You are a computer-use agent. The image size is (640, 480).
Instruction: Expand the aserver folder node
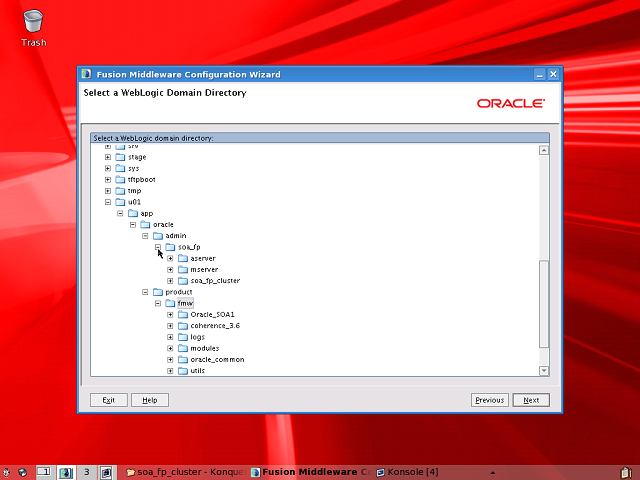click(x=170, y=258)
